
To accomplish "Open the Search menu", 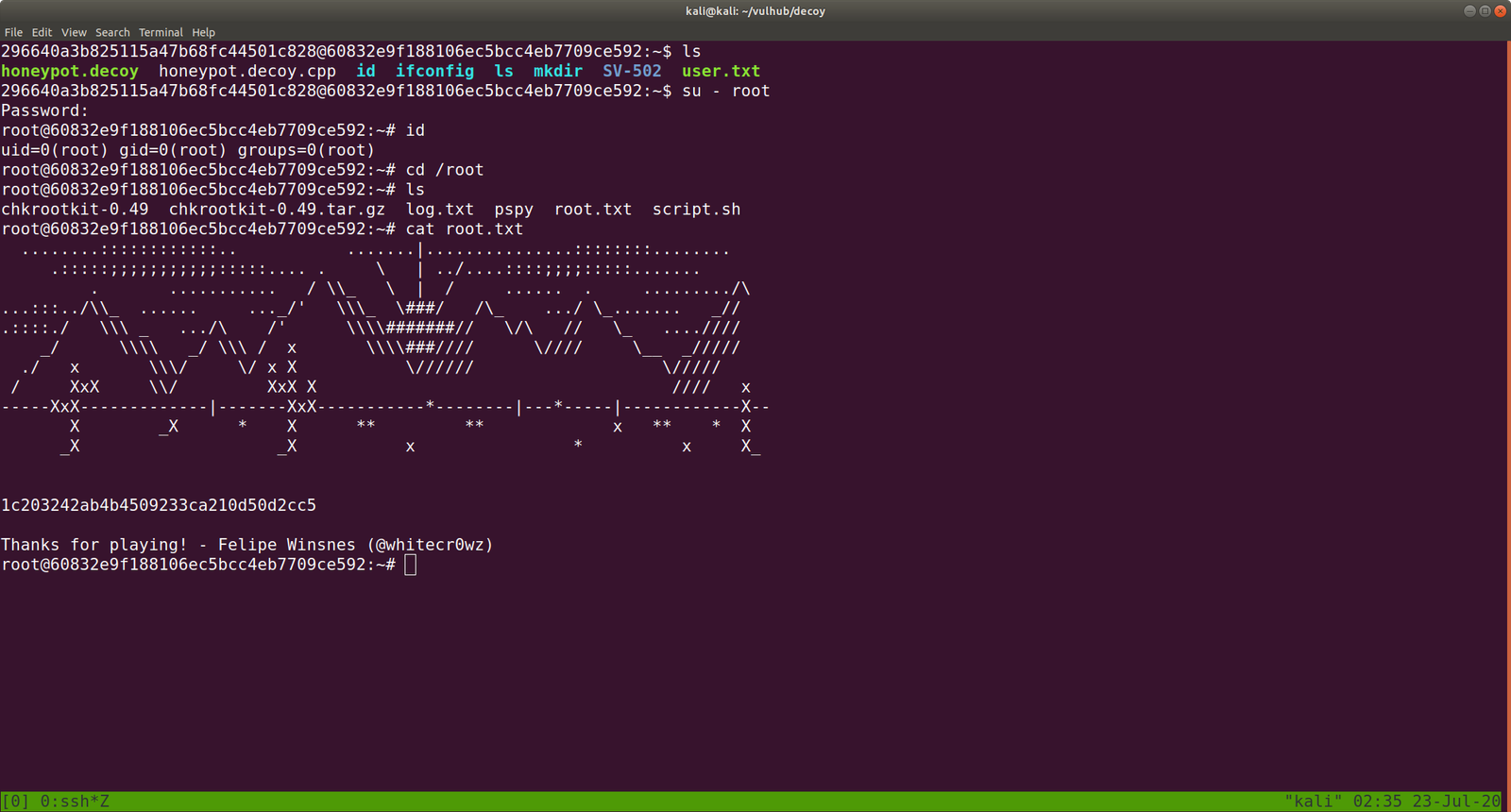I will point(112,32).
